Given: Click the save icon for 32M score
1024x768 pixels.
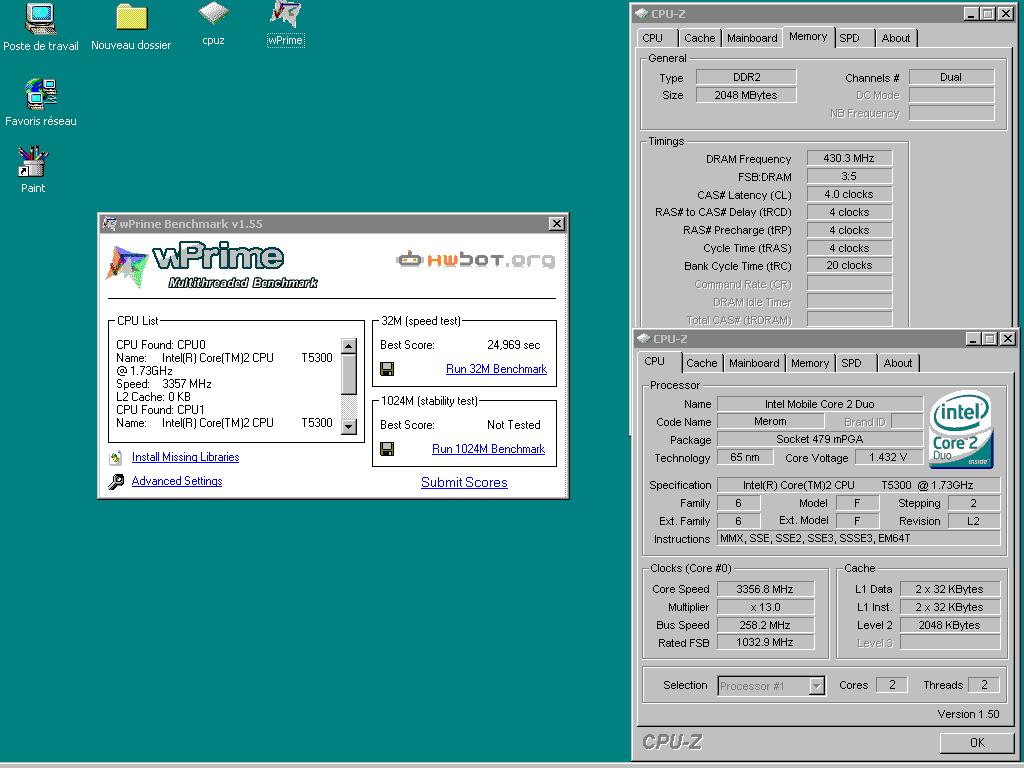Looking at the screenshot, I should click(x=387, y=370).
